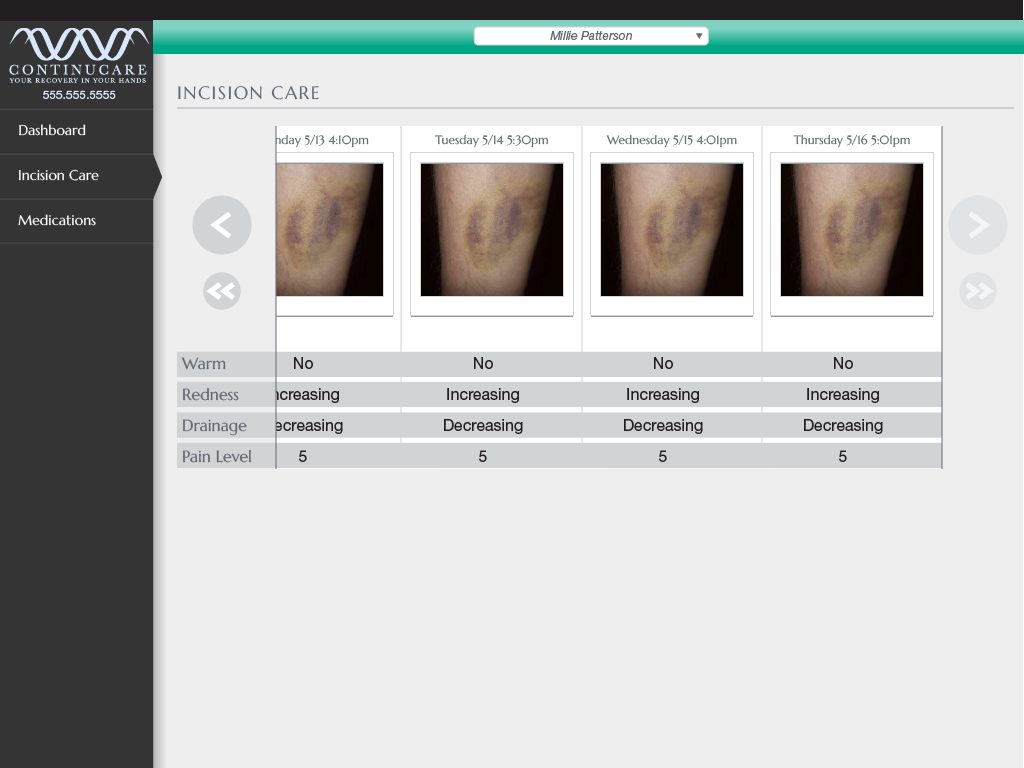Click the Warm row label
Screen dimensions: 1024x768
click(204, 364)
